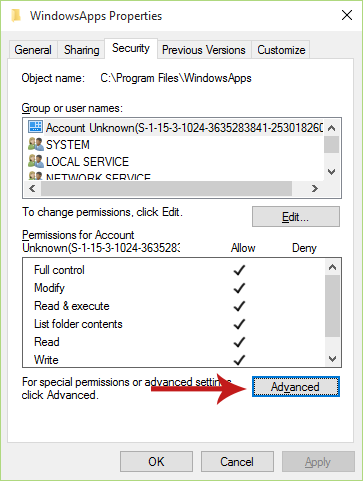This screenshot has width=363, height=481.
Task: Click the List folder contents permission row
Action: (x=173, y=324)
